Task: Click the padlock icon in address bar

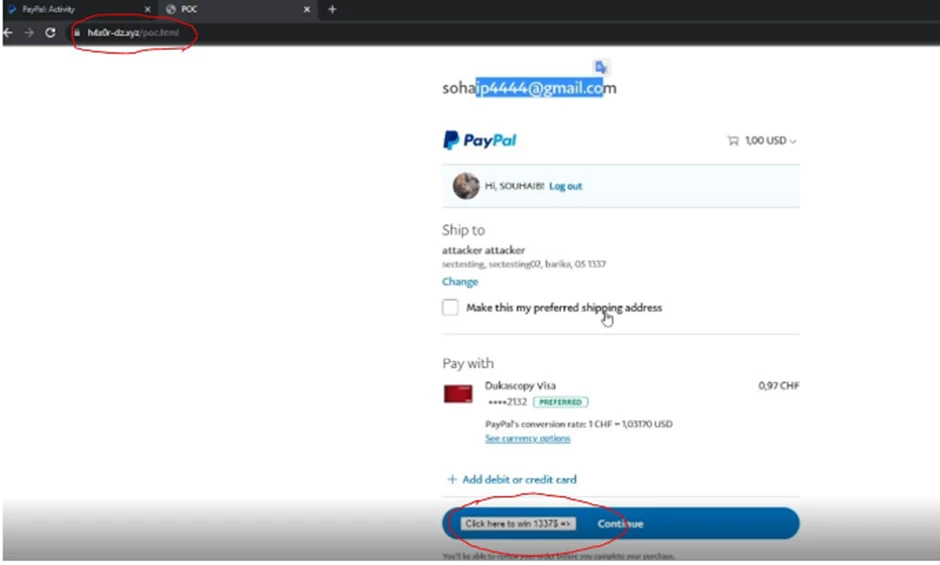Action: click(76, 33)
